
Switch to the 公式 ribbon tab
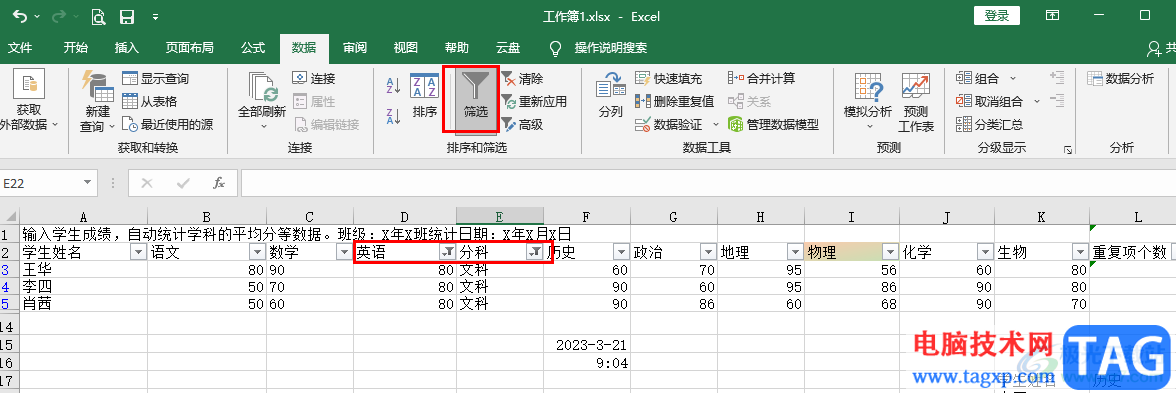(x=253, y=48)
